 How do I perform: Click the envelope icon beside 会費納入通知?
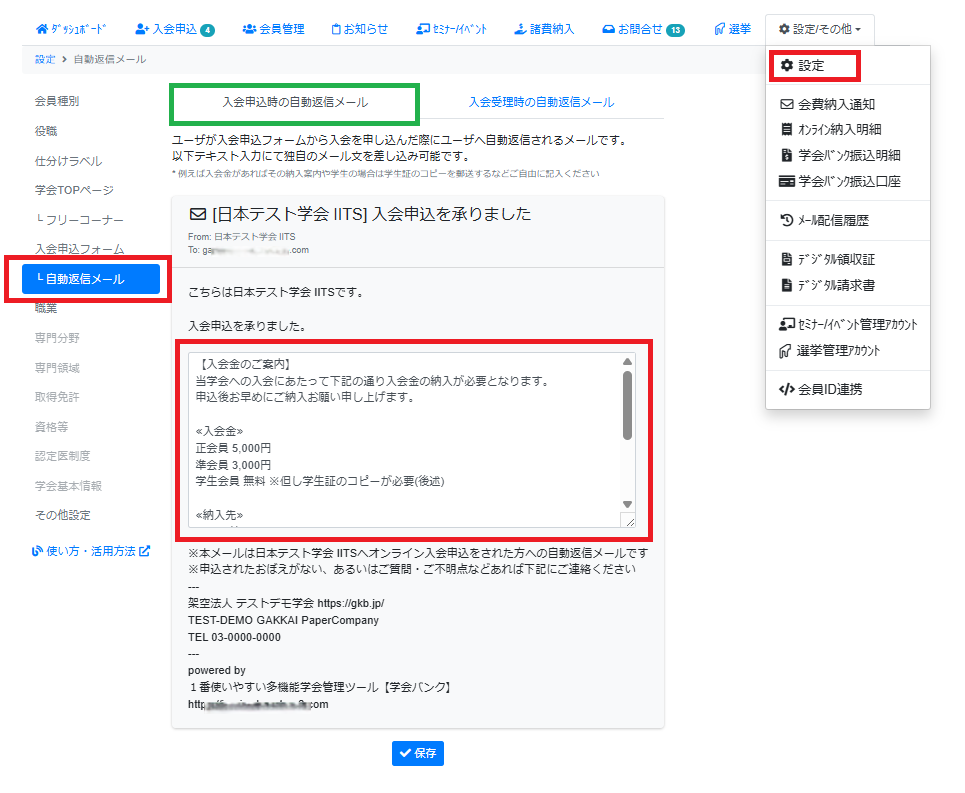pyautogui.click(x=786, y=104)
